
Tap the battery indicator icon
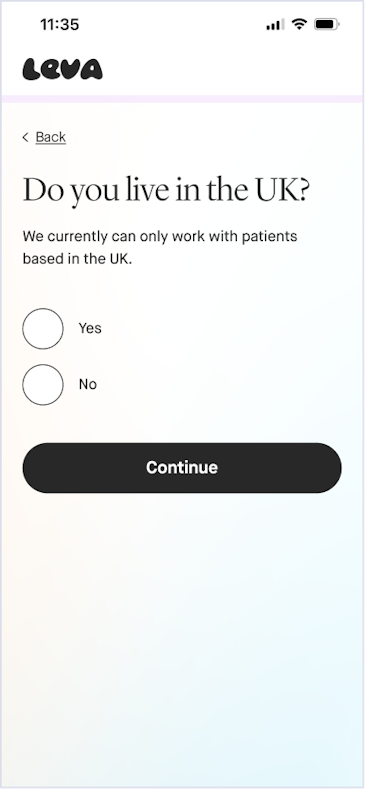click(327, 24)
